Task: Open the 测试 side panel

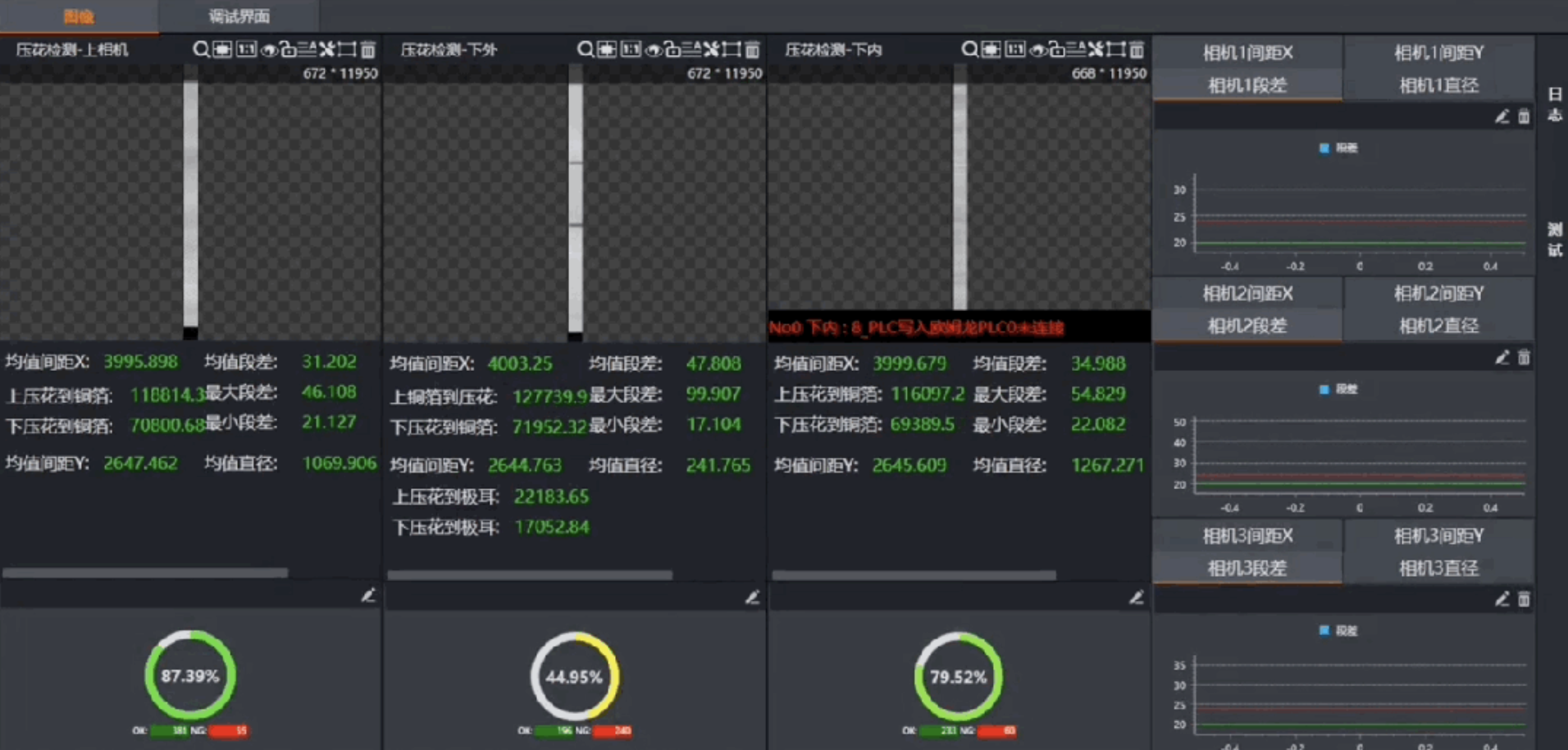Action: point(1554,239)
